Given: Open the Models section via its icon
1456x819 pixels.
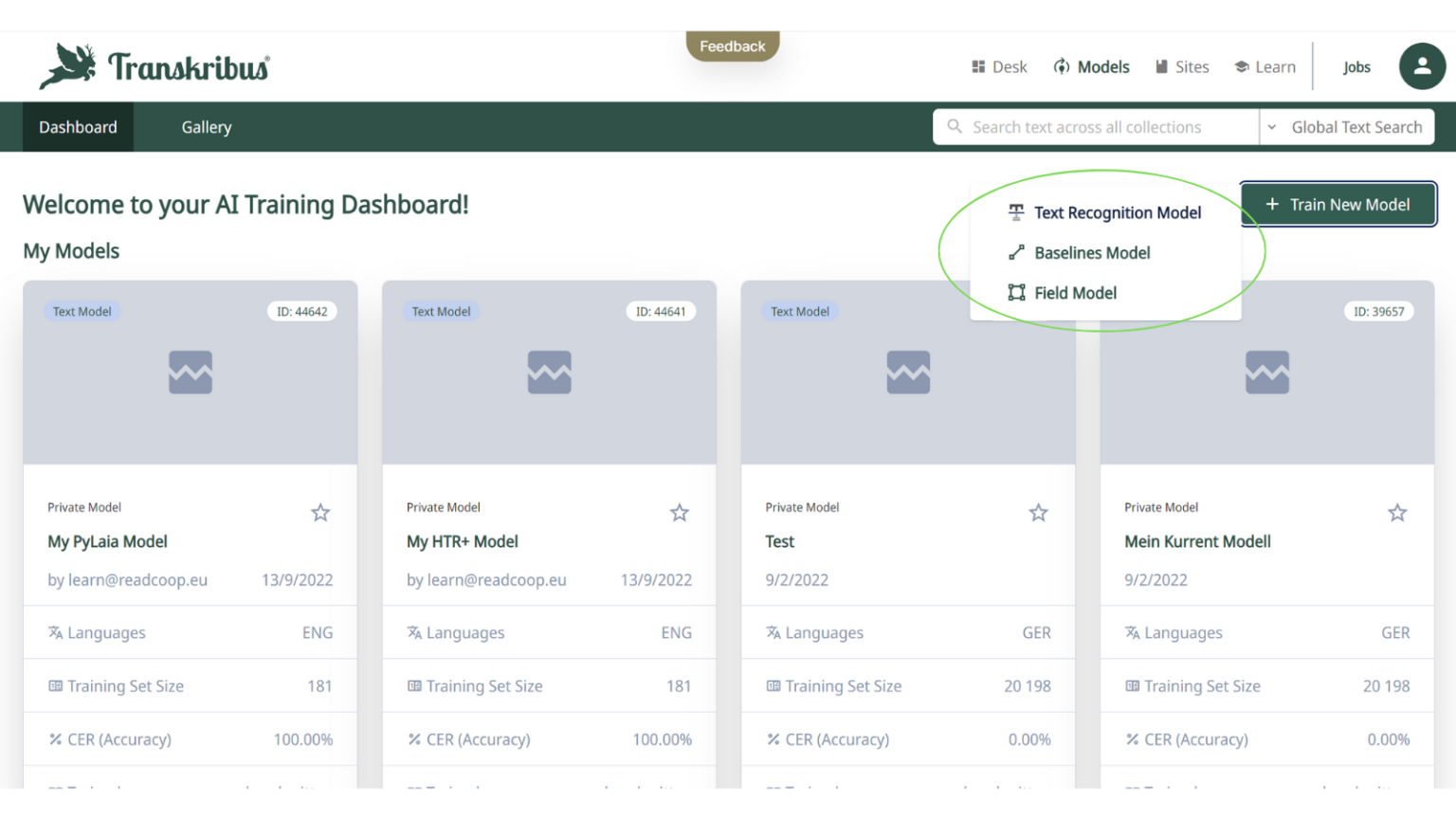Looking at the screenshot, I should (1061, 66).
